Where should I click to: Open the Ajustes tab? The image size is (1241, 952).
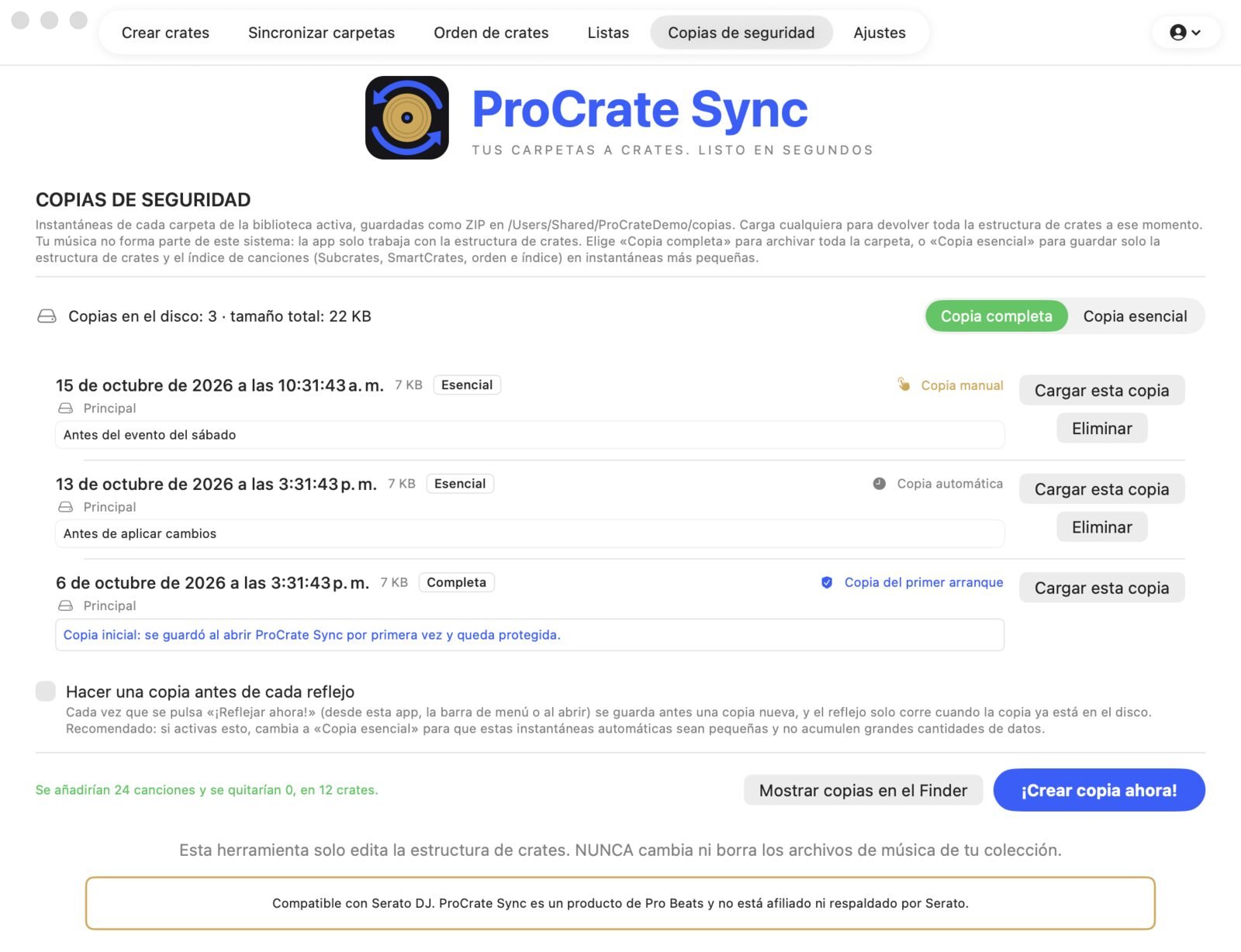tap(880, 33)
